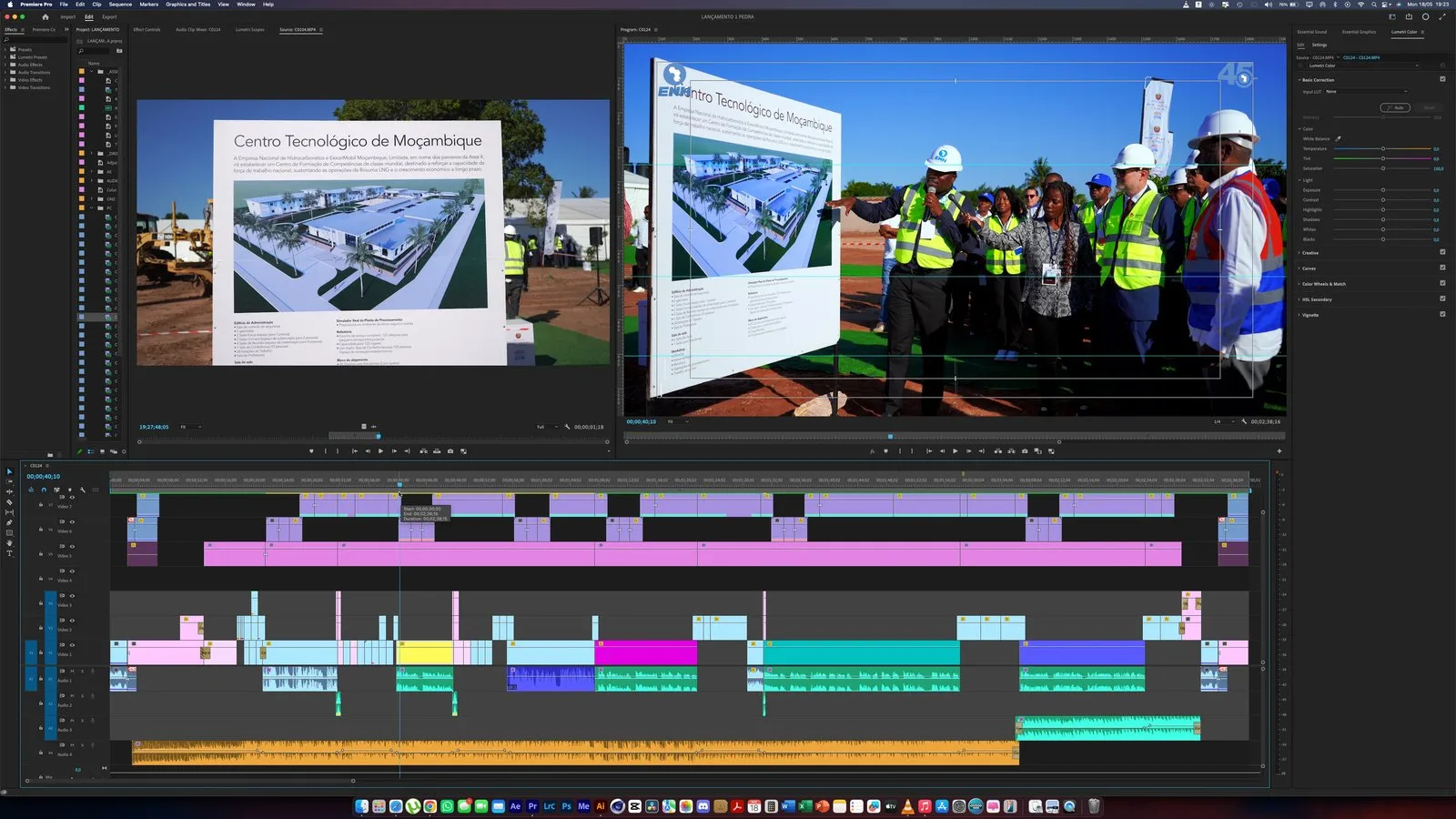
Task: Switch to the Effect Controls tab
Action: tap(147, 29)
